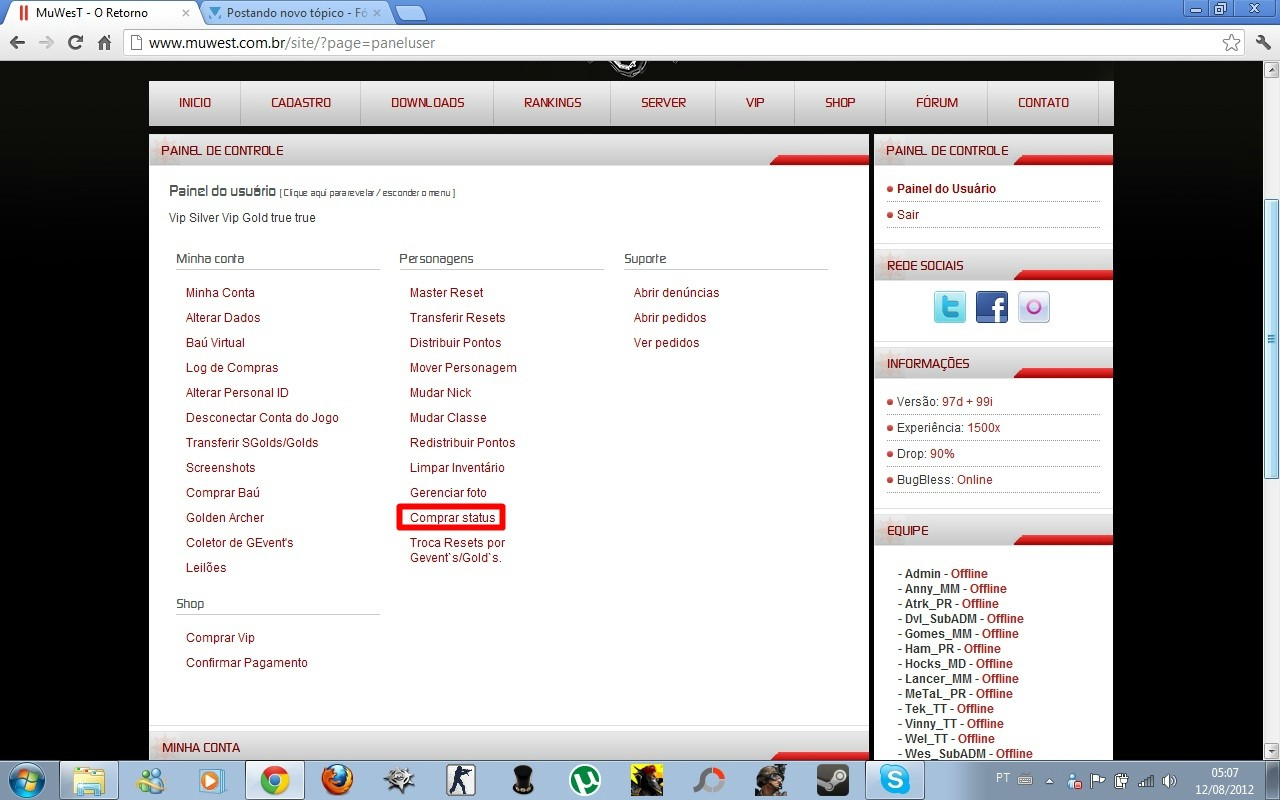Screen dimensions: 1280x800
Task: Click Limpar Inventário link
Action: point(457,468)
